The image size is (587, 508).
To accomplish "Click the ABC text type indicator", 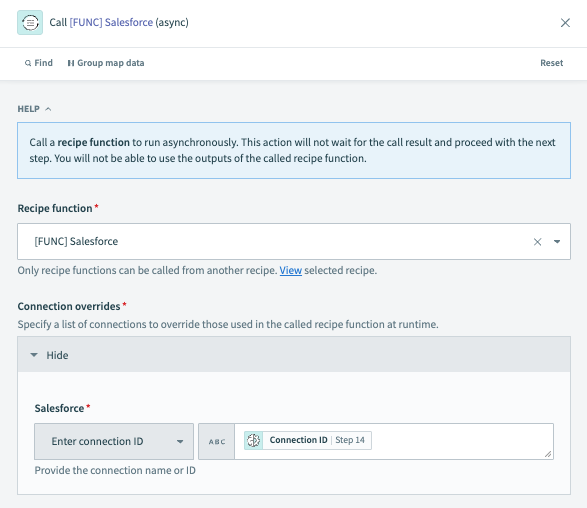I will (x=217, y=442).
